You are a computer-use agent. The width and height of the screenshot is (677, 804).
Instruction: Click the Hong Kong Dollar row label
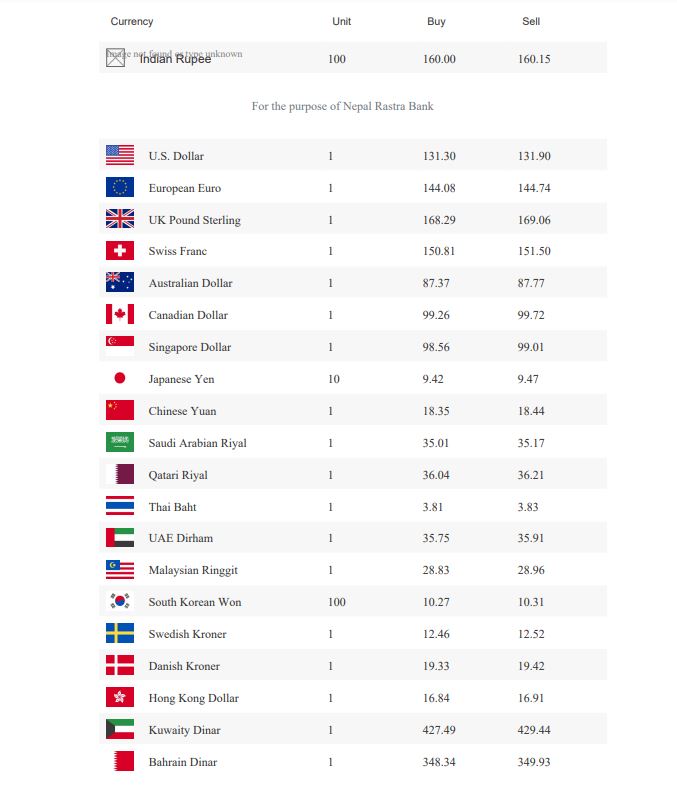[193, 698]
